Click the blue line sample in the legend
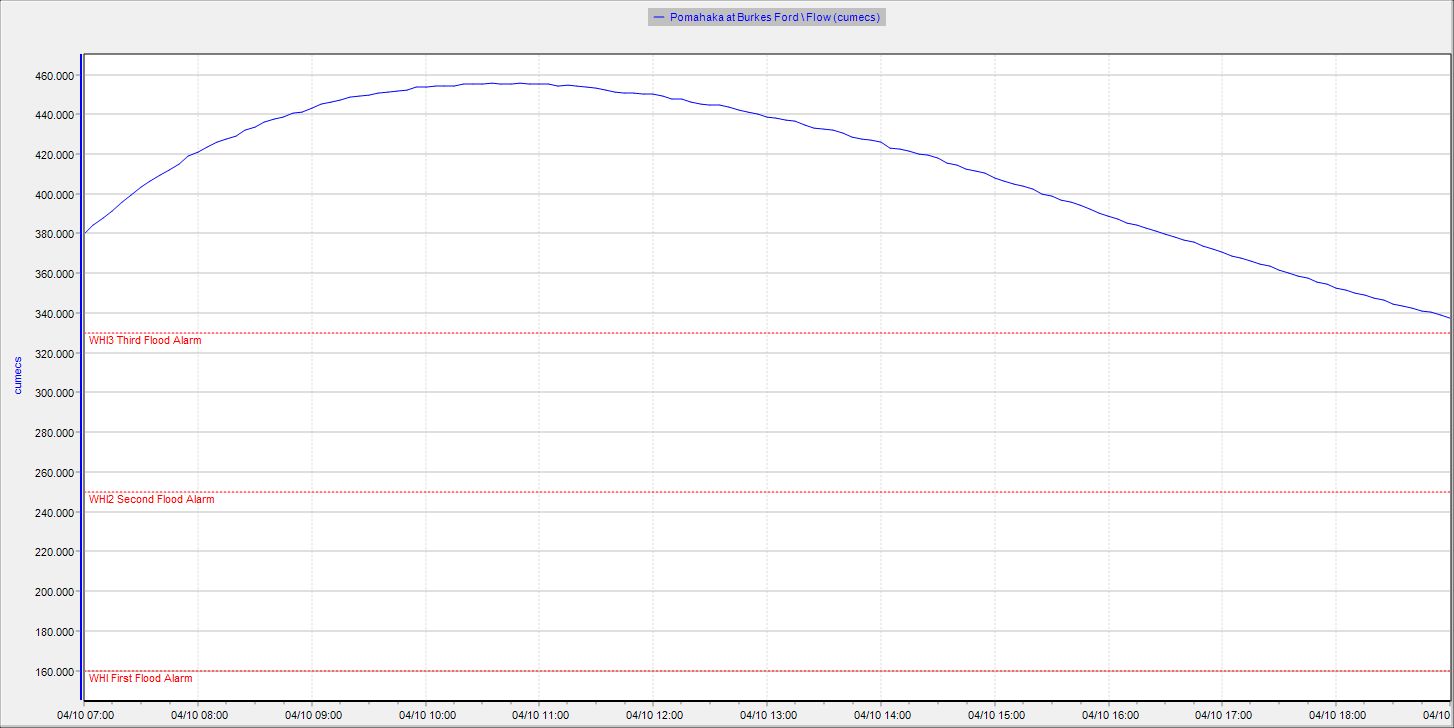The height and width of the screenshot is (728, 1454). (658, 17)
